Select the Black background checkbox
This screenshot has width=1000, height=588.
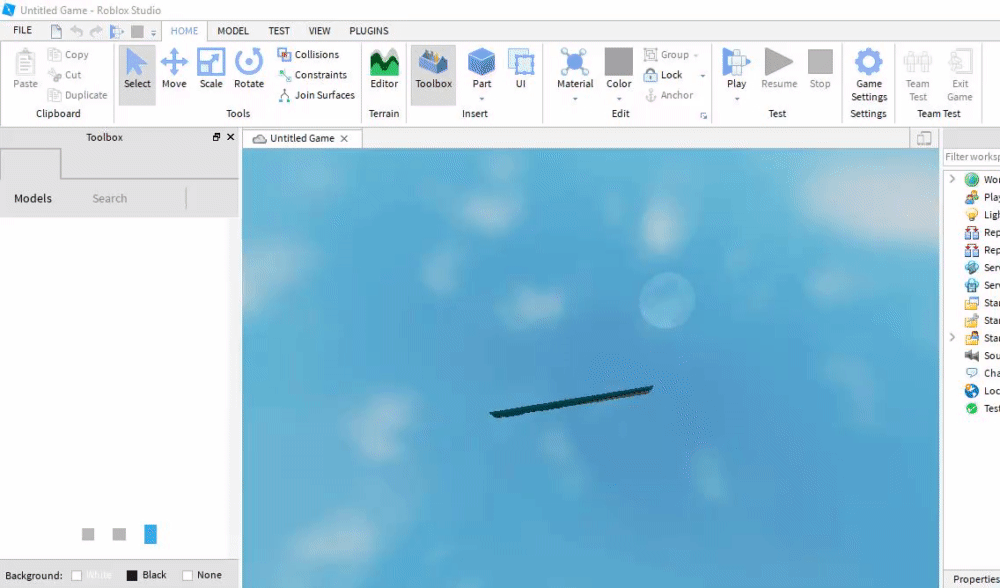coord(132,575)
